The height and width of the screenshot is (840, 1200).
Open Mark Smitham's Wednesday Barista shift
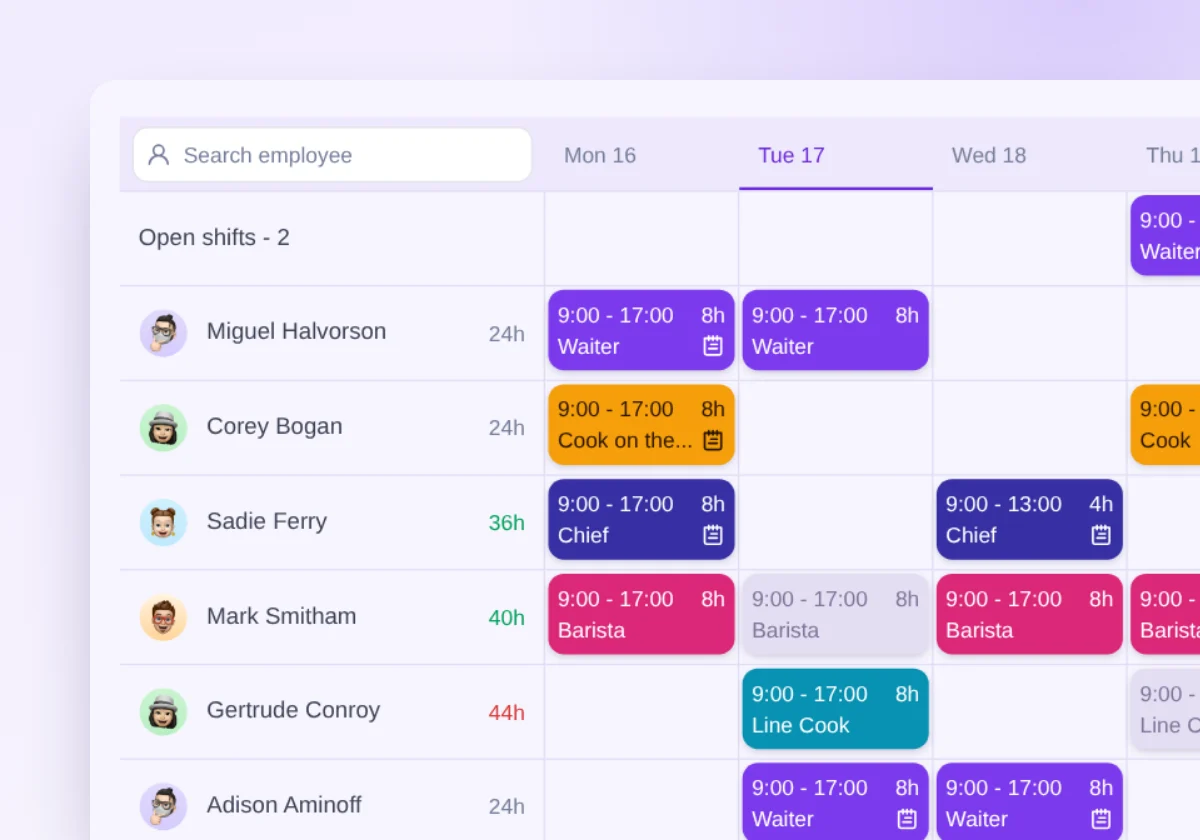pyautogui.click(x=1029, y=614)
